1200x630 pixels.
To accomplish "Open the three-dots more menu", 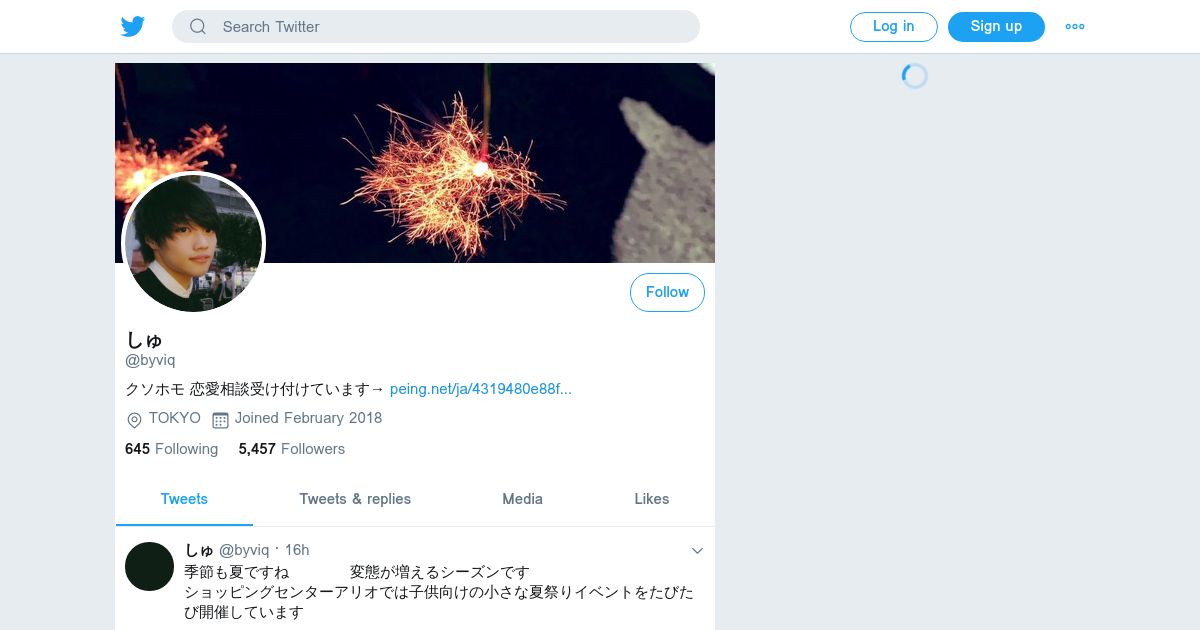I will pos(1075,27).
